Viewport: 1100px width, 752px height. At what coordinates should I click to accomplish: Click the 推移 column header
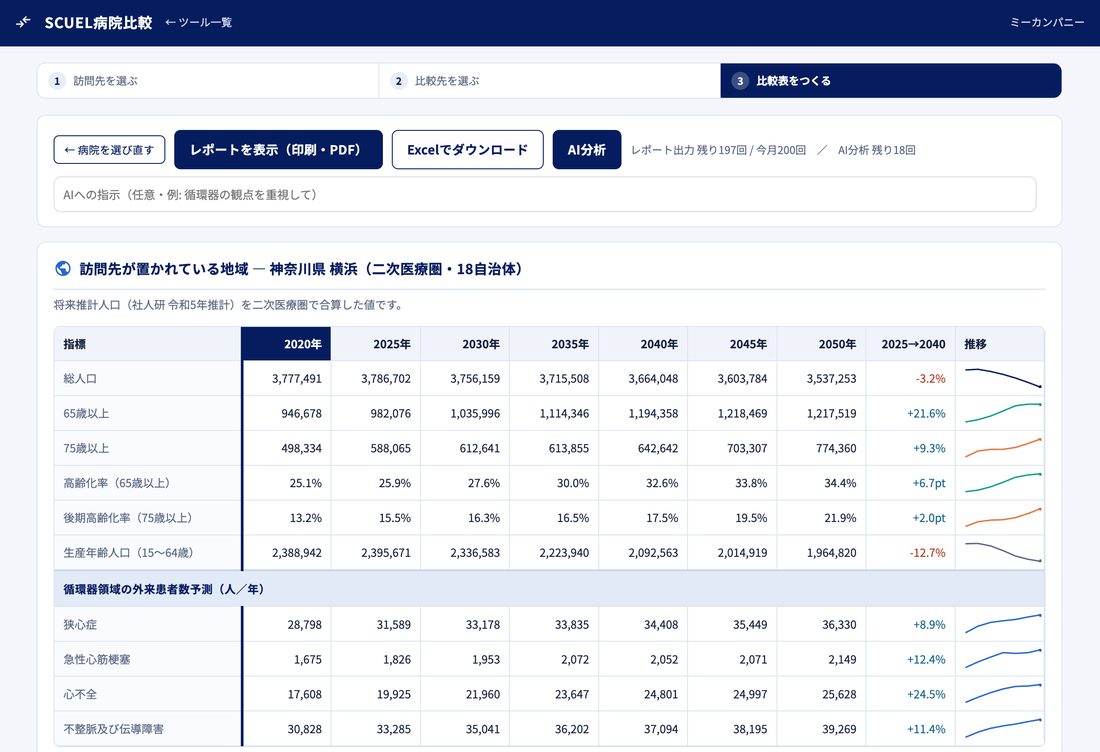click(1000, 344)
